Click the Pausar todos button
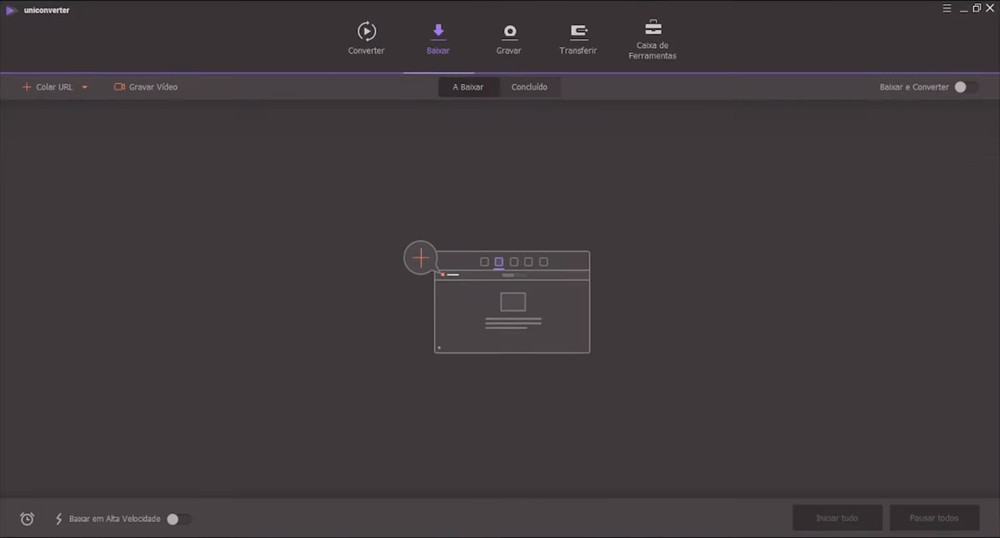 coord(934,518)
